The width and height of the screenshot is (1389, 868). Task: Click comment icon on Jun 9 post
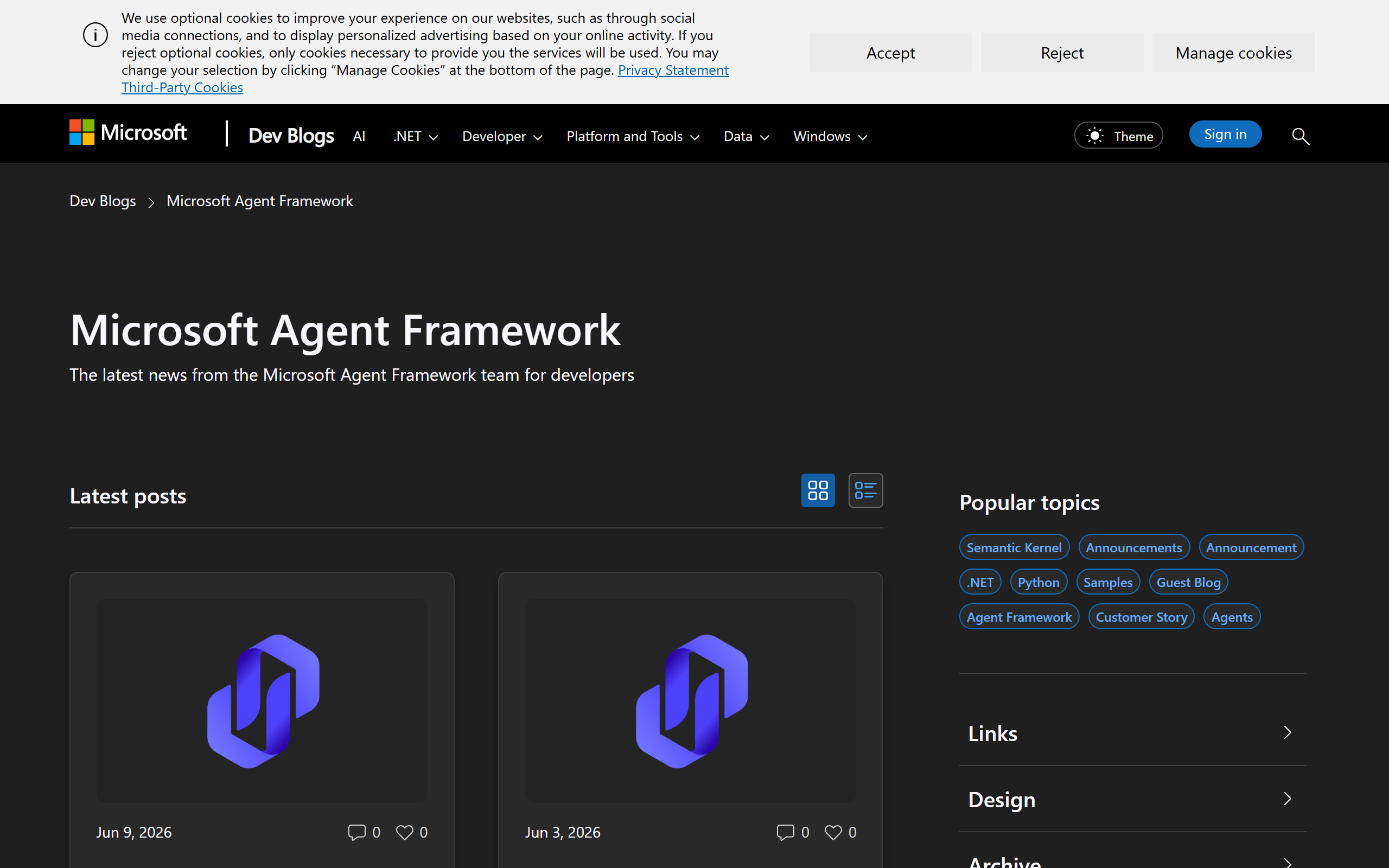[356, 832]
